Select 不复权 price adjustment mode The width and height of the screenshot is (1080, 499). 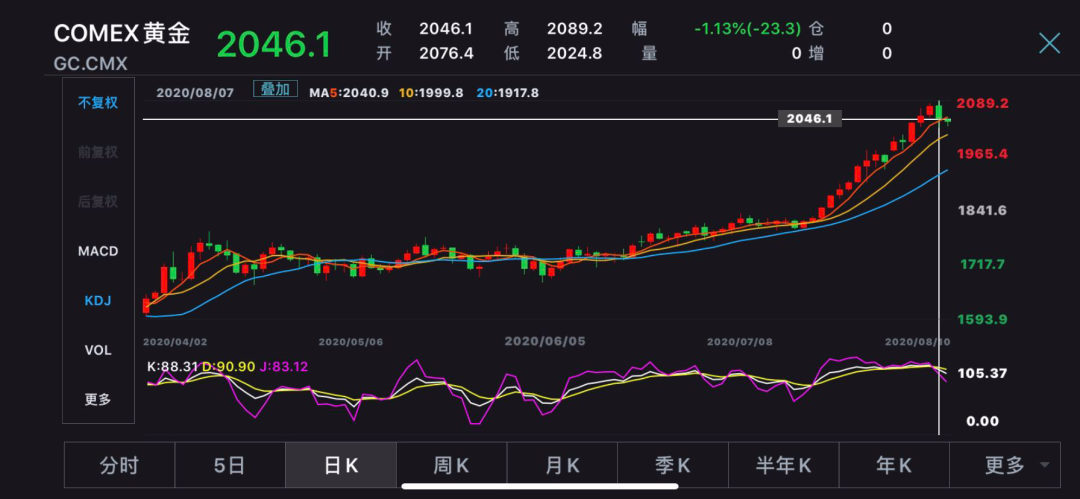point(97,103)
